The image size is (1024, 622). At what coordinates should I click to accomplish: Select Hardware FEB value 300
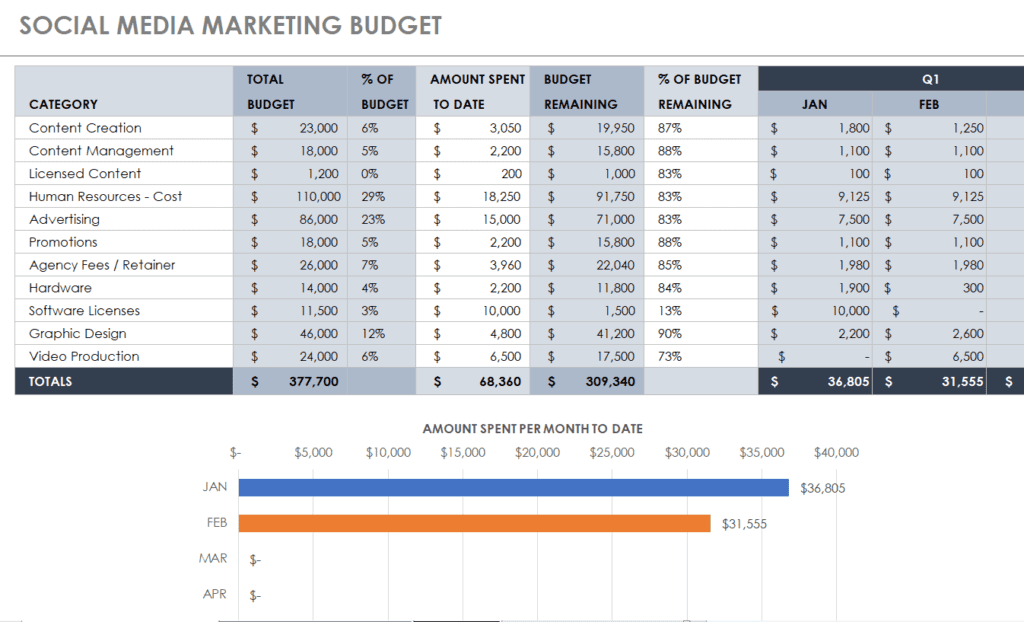[x=929, y=288]
